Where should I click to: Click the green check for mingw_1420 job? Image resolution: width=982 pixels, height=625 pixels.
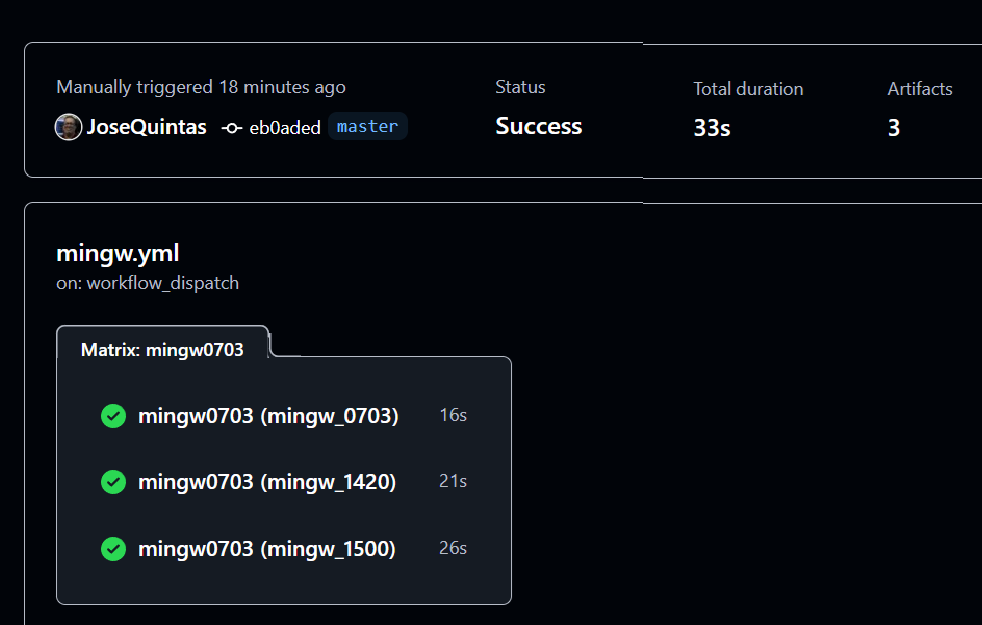click(114, 482)
